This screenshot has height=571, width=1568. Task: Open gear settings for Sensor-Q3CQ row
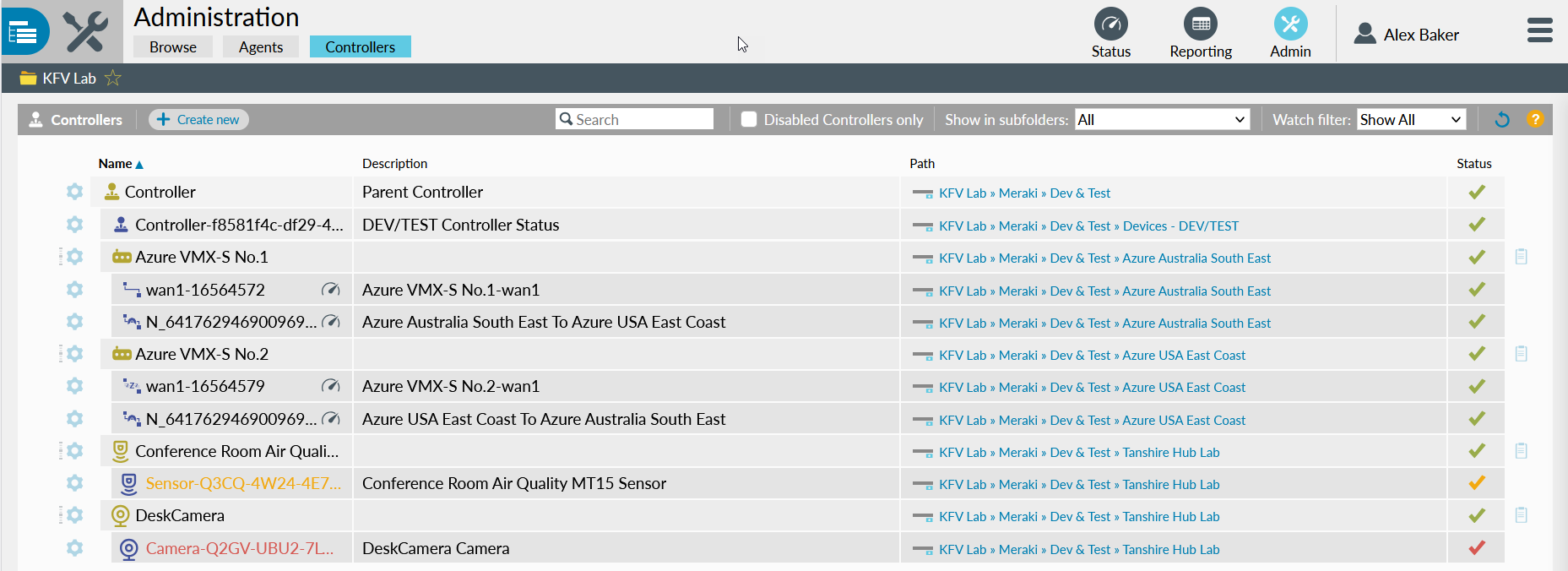[x=74, y=483]
